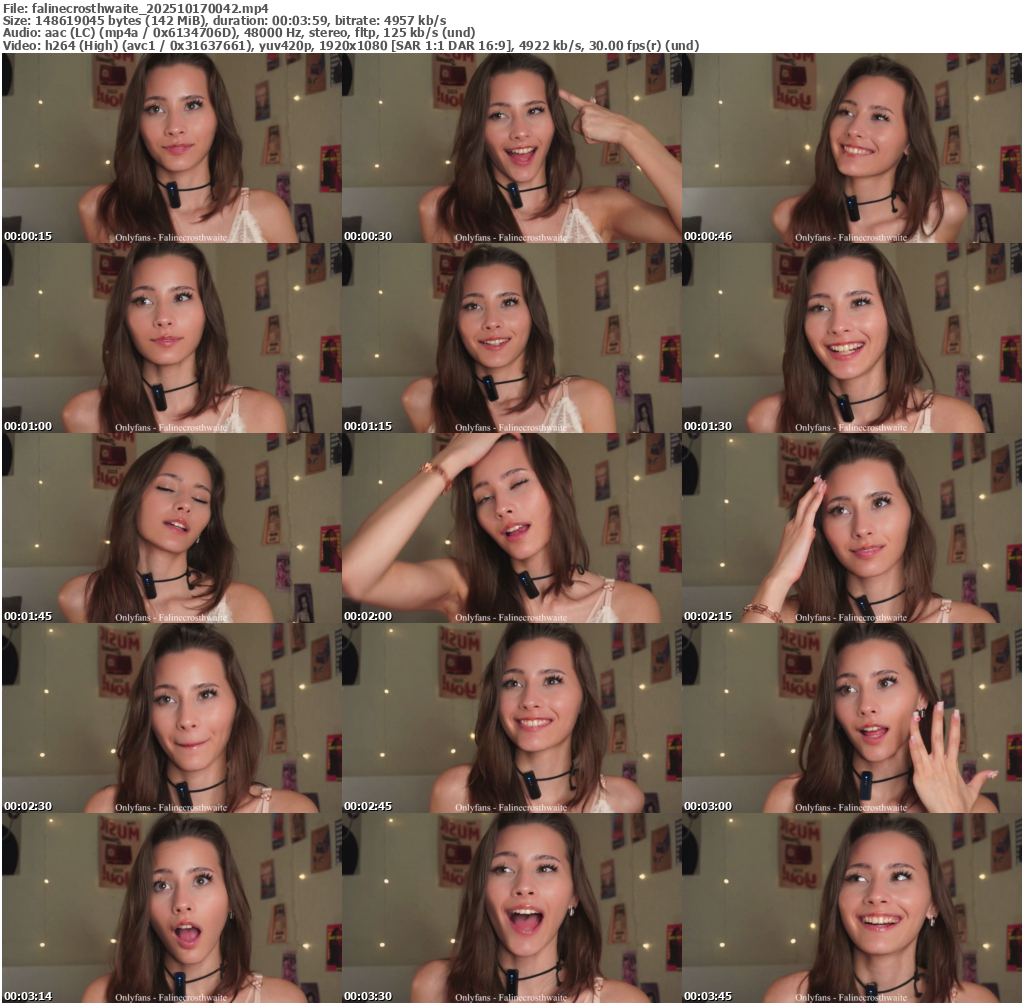This screenshot has width=1024, height=1003.
Task: Open the frame marked 00:03:00
Action: [x=851, y=718]
